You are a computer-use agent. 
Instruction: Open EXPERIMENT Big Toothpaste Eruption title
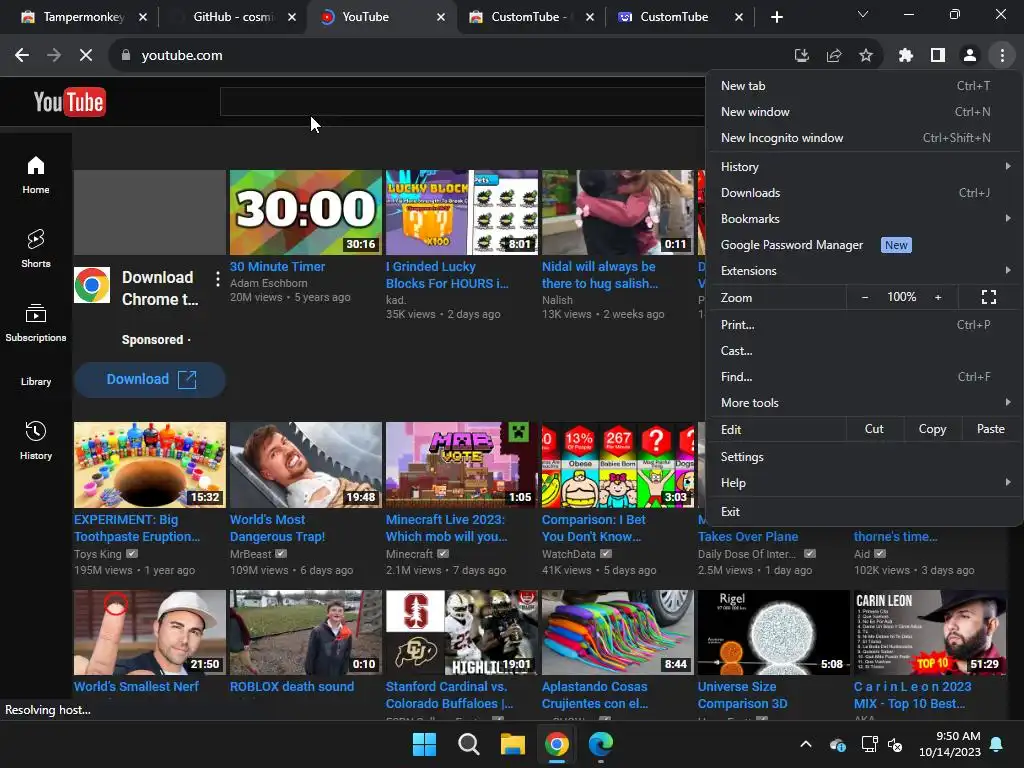[x=137, y=528]
